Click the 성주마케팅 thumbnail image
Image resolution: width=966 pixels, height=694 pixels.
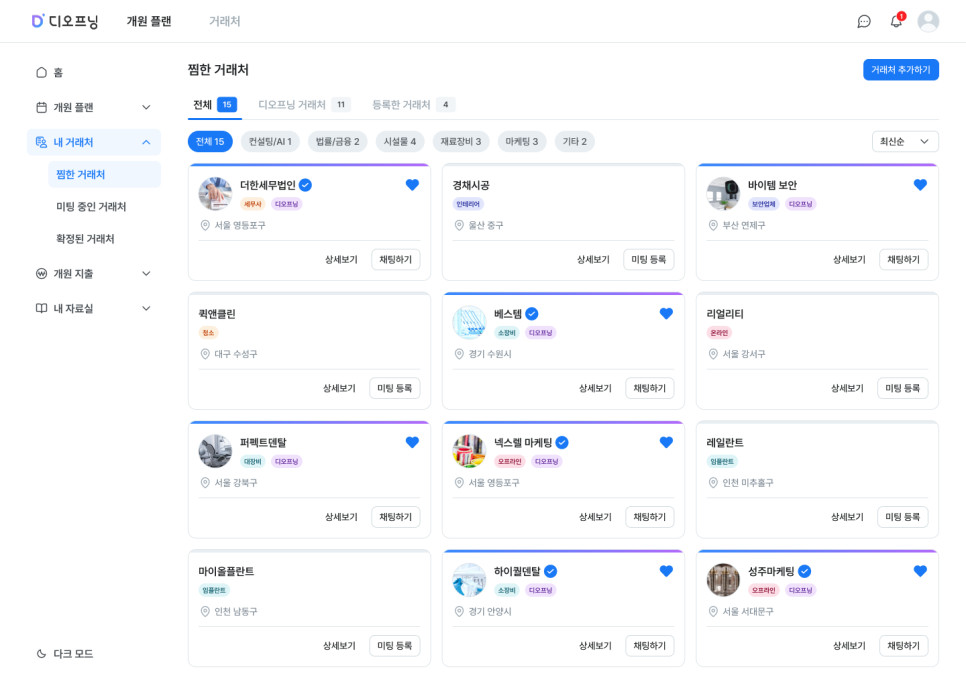[723, 580]
